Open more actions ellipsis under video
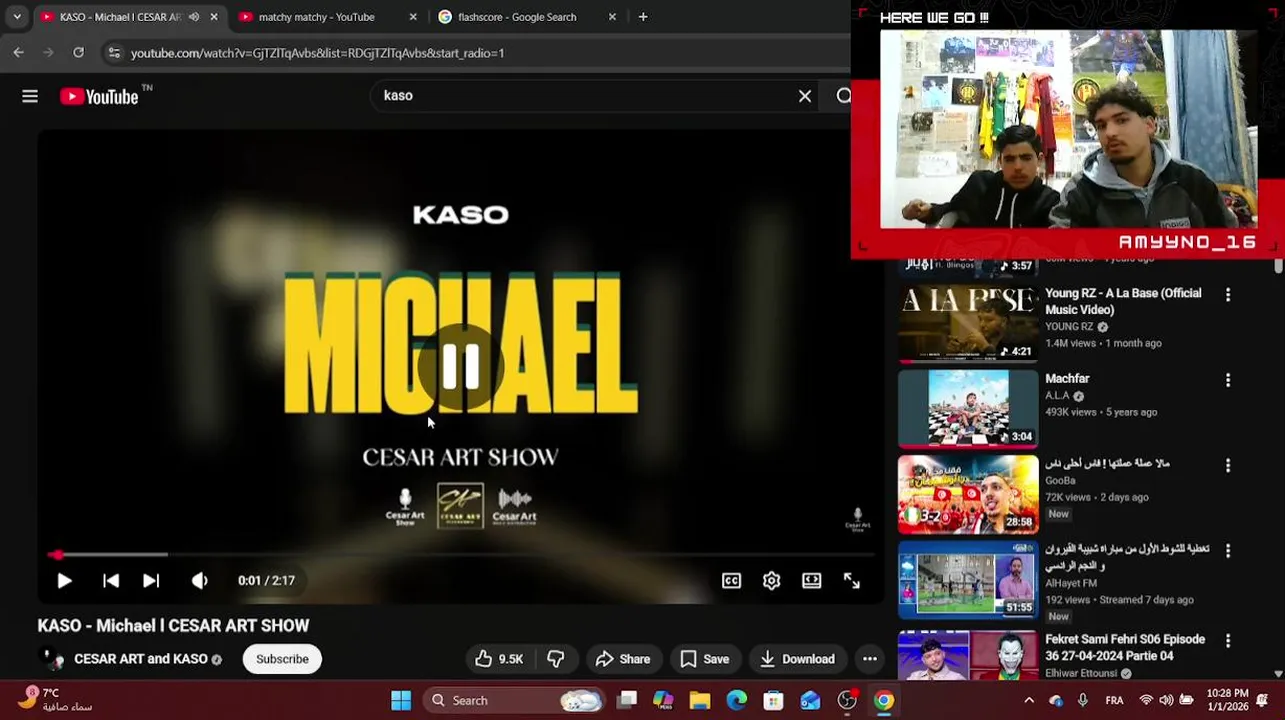Image resolution: width=1285 pixels, height=720 pixels. pos(870,659)
